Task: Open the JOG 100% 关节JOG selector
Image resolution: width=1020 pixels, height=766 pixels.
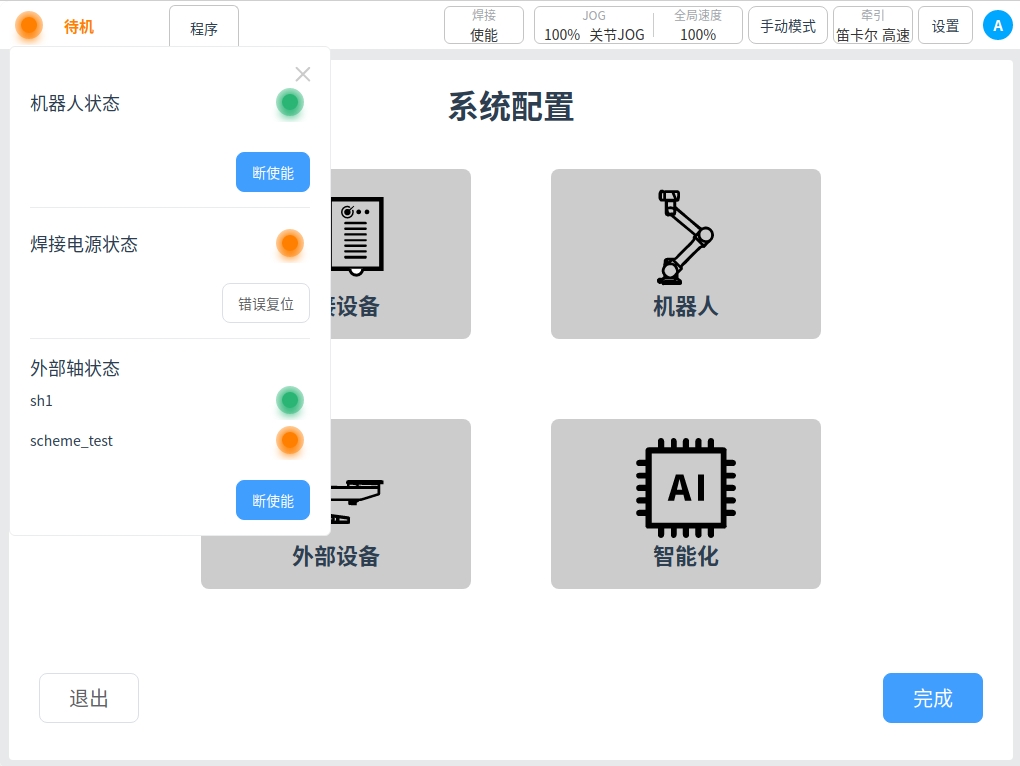Action: pos(594,25)
